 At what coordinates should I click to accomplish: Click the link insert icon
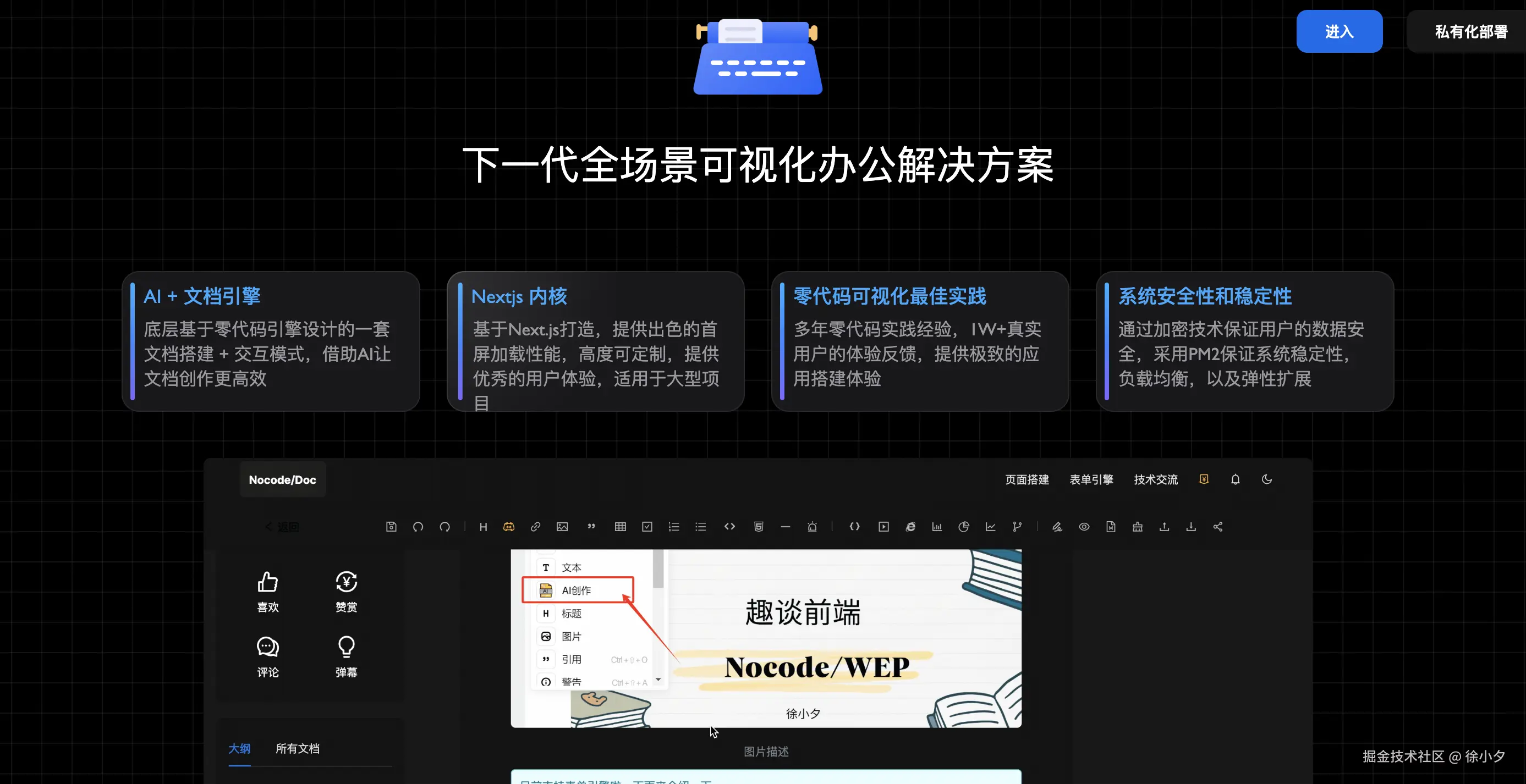click(x=535, y=526)
